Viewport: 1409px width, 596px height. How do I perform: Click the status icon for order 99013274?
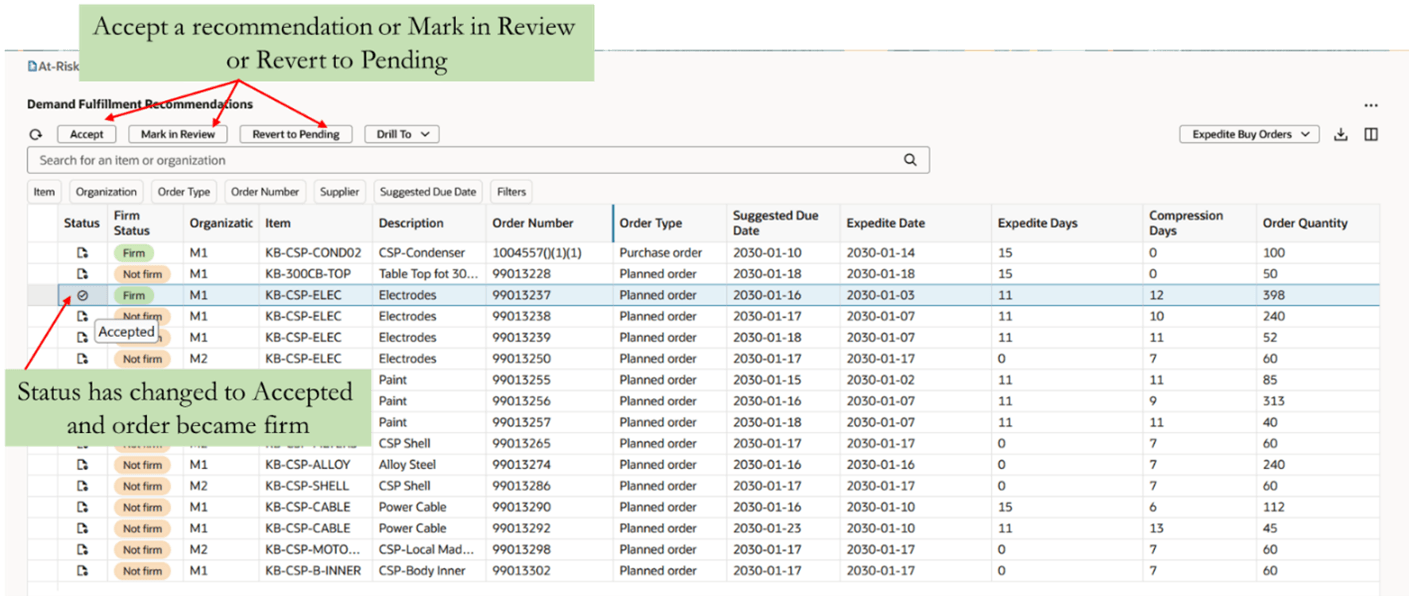(x=83, y=465)
